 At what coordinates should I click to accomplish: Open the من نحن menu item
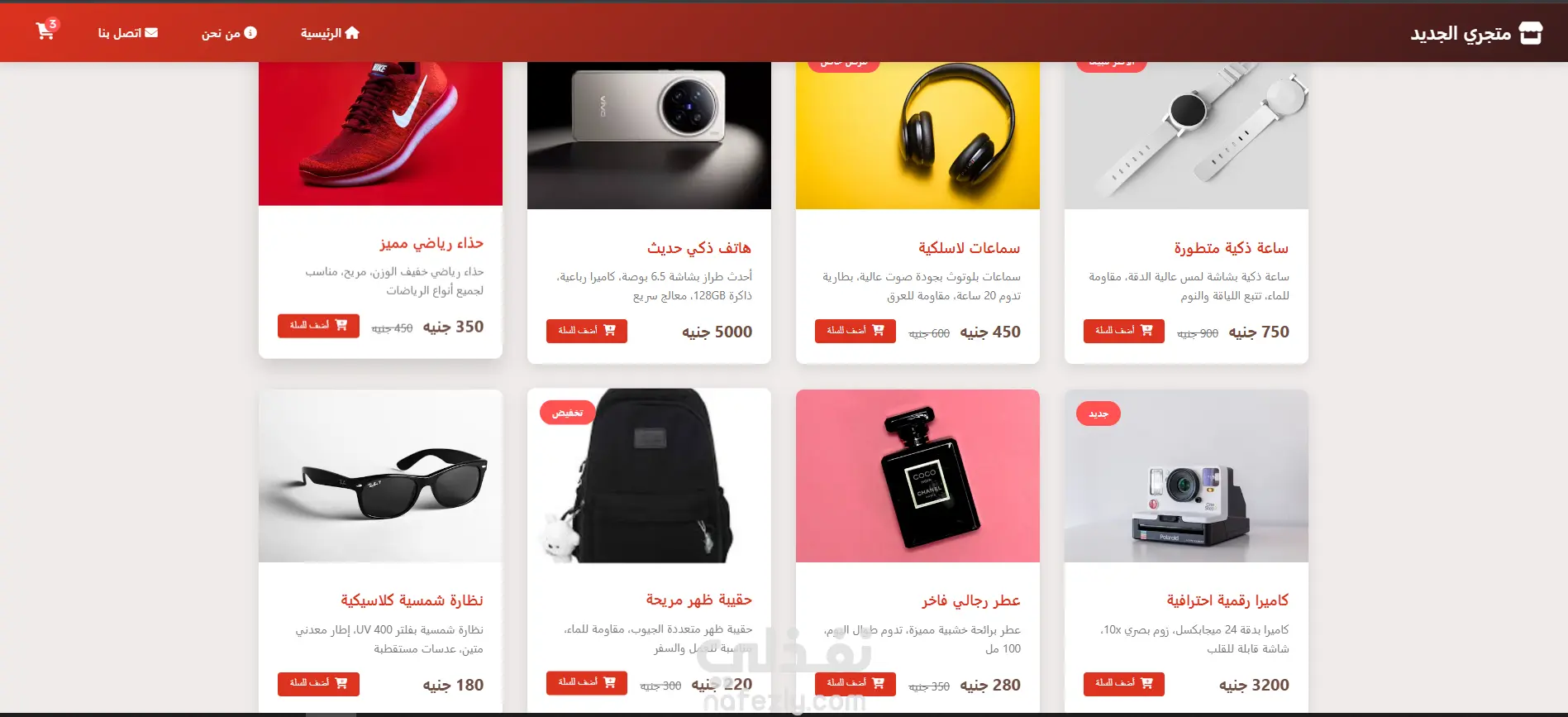(229, 33)
